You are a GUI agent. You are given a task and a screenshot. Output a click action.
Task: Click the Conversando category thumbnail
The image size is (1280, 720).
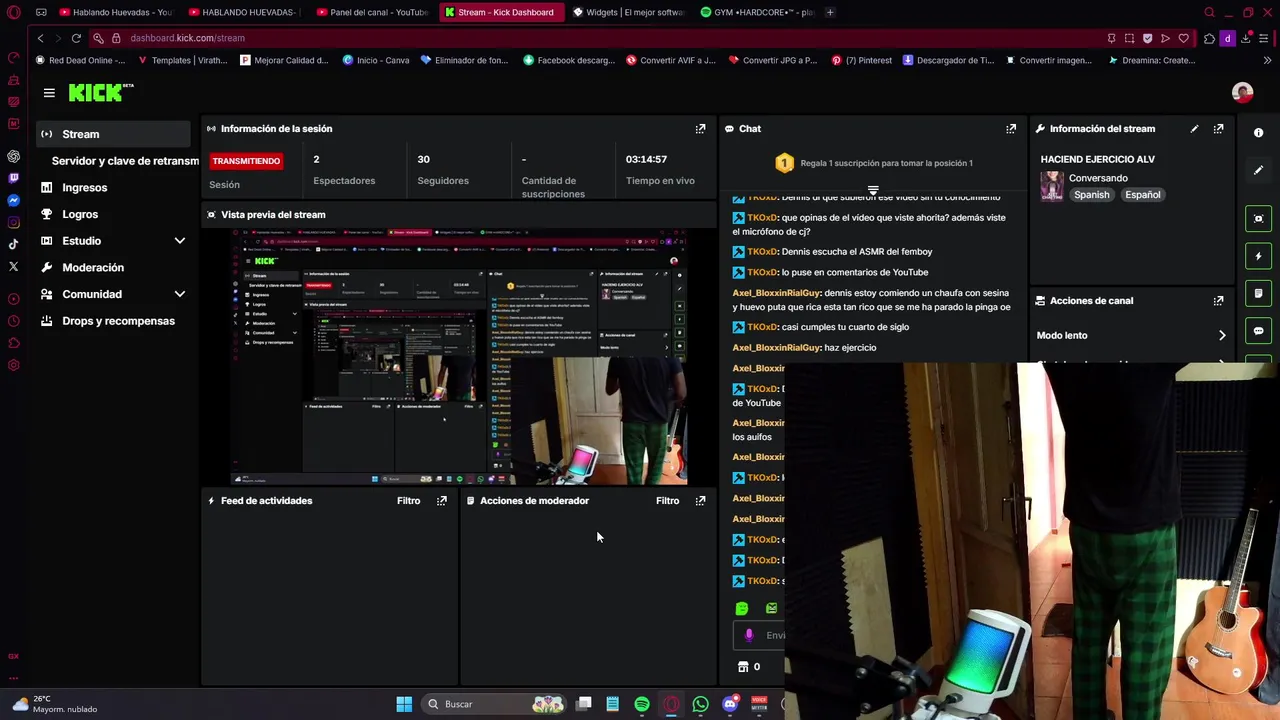pyautogui.click(x=1052, y=186)
